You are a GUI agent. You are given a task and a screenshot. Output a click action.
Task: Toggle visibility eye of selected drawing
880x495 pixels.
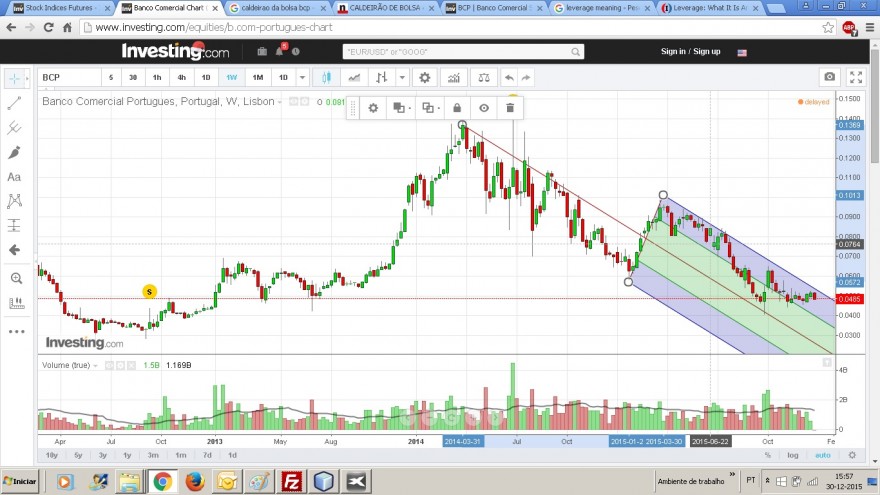(x=484, y=108)
